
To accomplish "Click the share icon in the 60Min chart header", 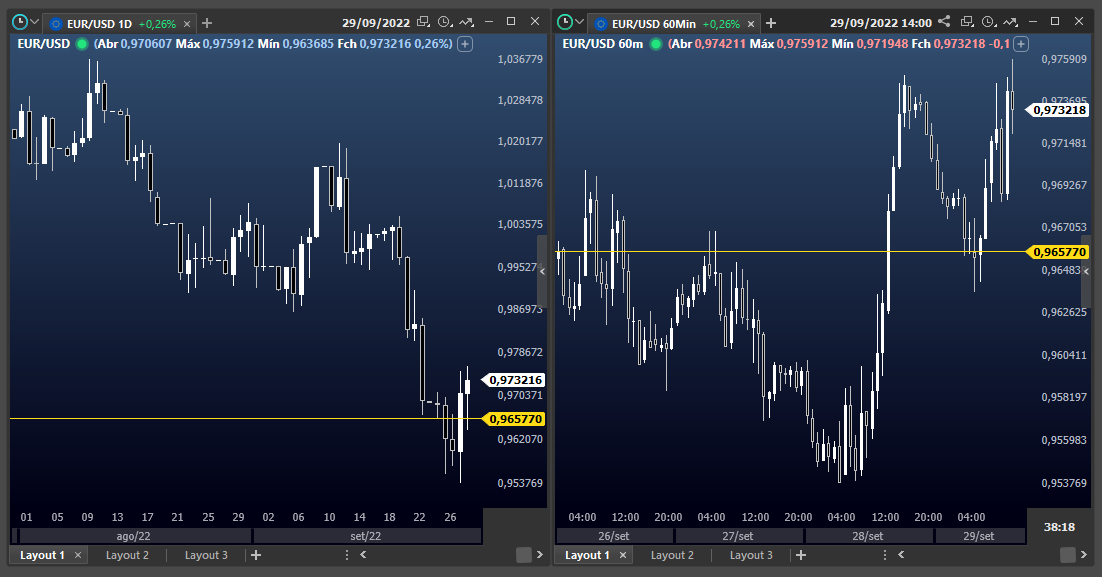I will coord(944,21).
